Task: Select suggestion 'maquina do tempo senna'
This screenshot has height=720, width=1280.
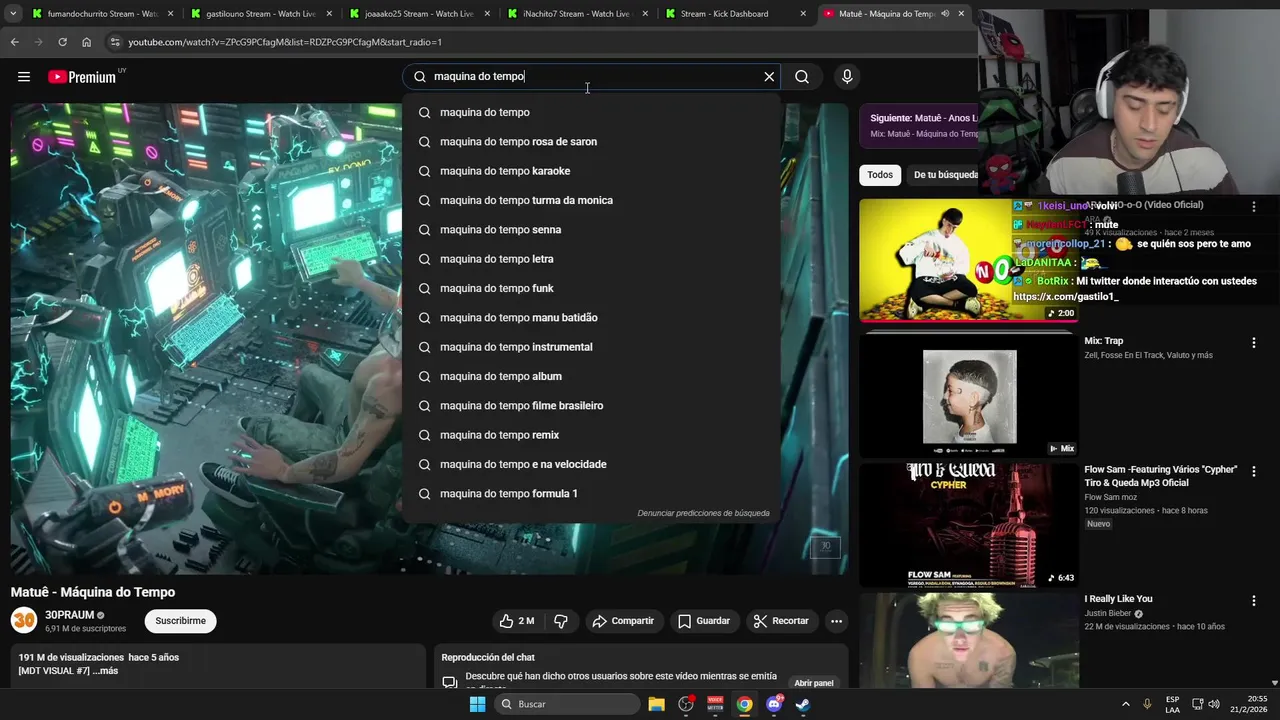Action: tap(591, 230)
